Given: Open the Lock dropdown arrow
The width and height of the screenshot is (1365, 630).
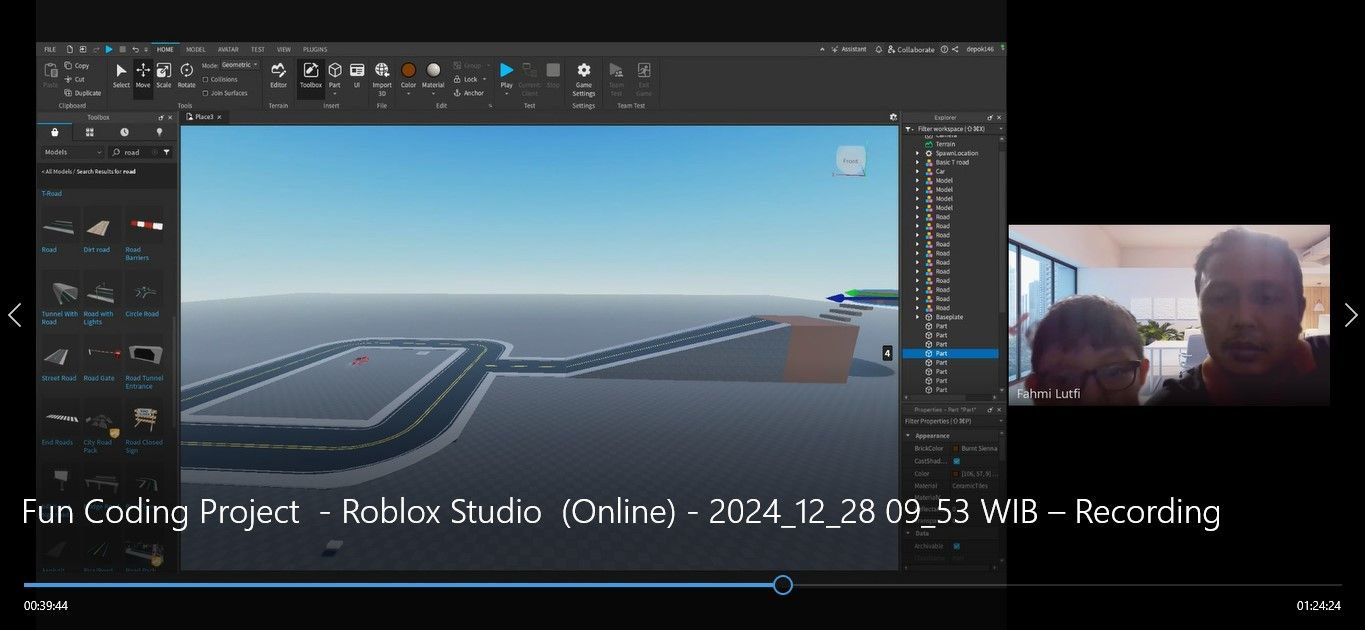Looking at the screenshot, I should [484, 79].
